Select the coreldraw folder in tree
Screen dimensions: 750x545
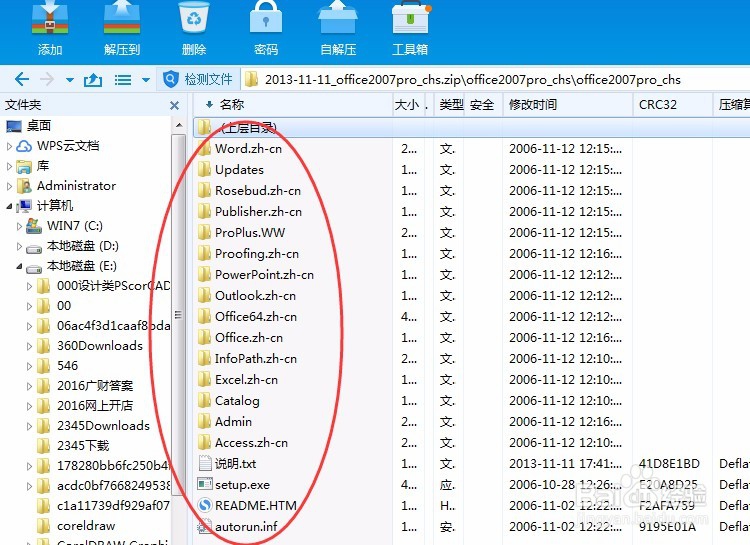click(86, 525)
